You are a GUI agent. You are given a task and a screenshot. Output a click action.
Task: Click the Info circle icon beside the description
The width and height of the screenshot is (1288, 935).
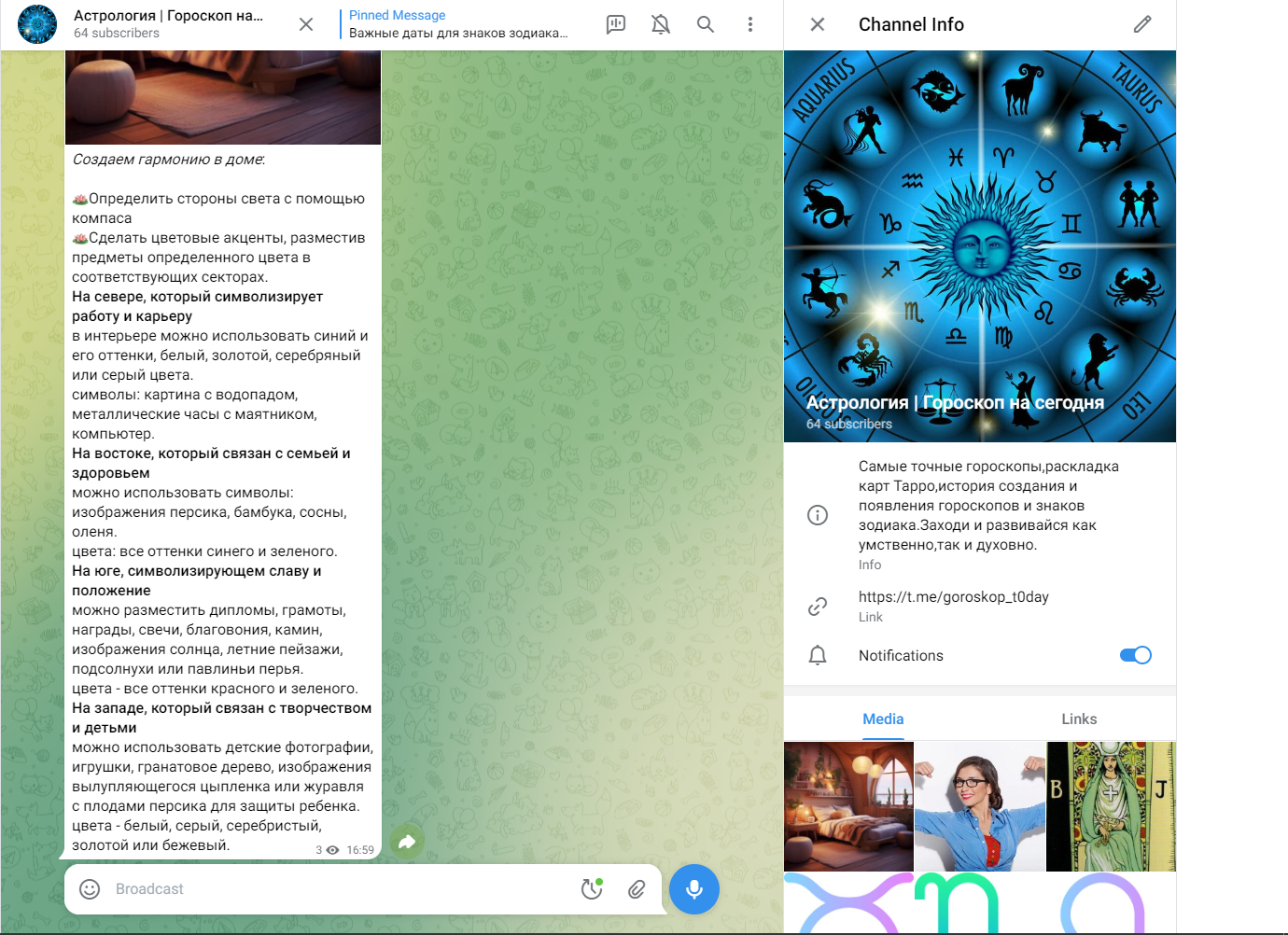(x=818, y=515)
